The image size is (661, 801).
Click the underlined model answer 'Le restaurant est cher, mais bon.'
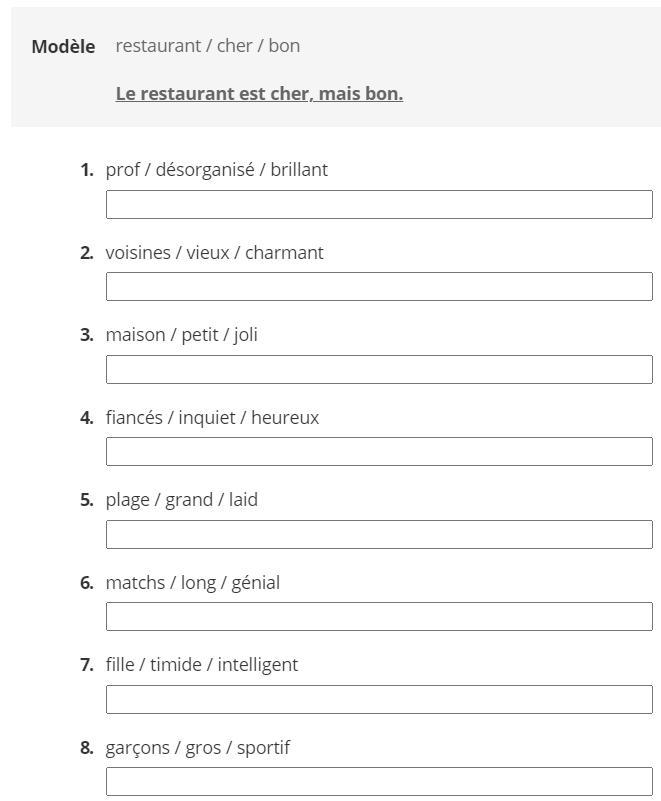pyautogui.click(x=259, y=94)
